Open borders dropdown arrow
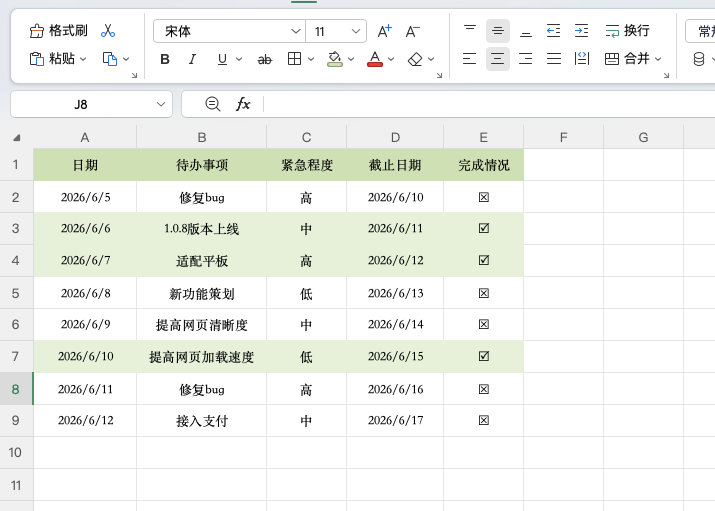Screen dimensions: 715x511 [x=311, y=59]
